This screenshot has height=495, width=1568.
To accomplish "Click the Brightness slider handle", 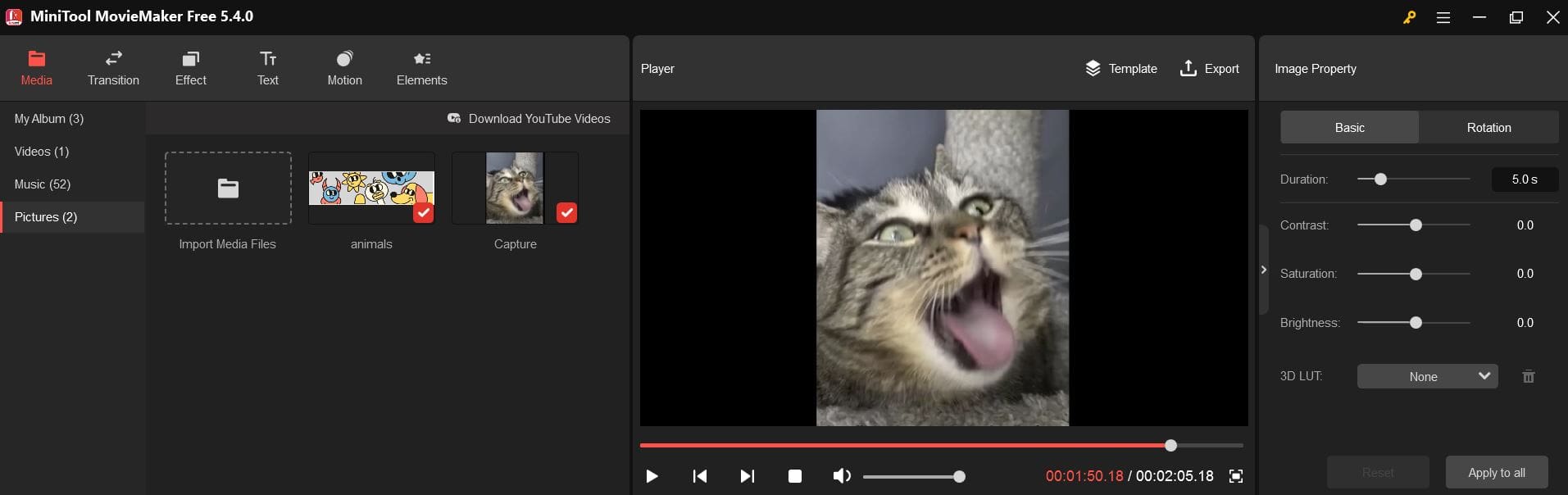I will (x=1416, y=323).
